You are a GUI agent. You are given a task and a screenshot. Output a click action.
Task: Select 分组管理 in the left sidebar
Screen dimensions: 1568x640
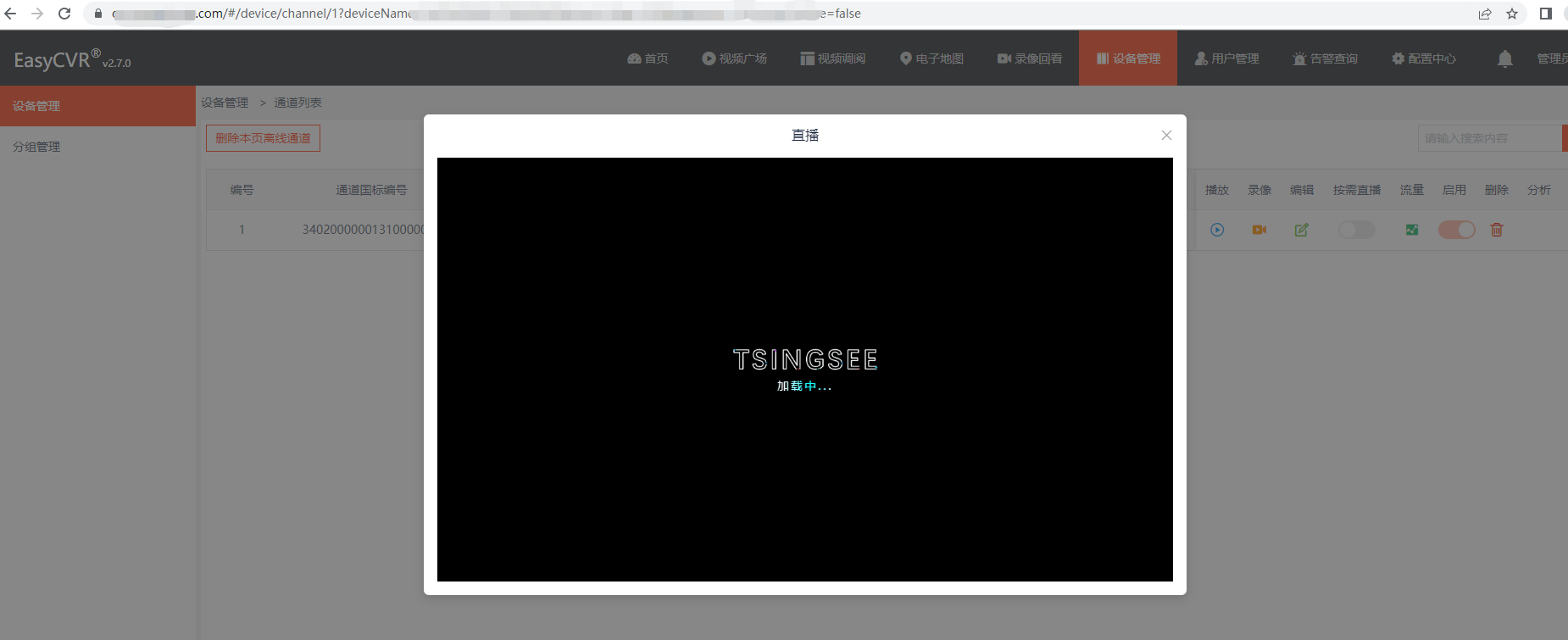click(x=97, y=147)
